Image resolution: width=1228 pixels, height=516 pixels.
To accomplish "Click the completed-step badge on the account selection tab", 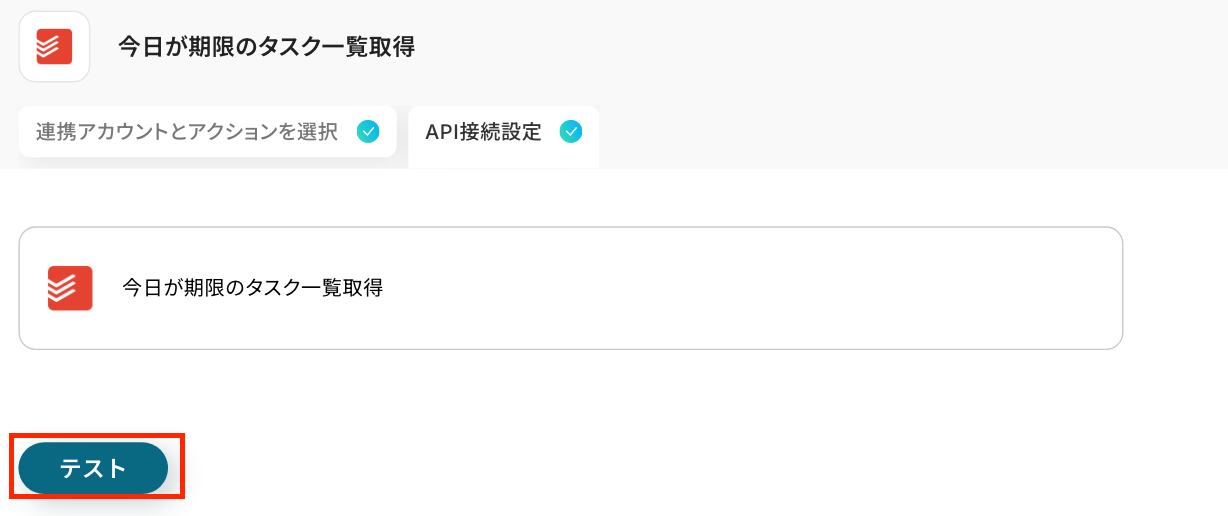I will (x=368, y=131).
